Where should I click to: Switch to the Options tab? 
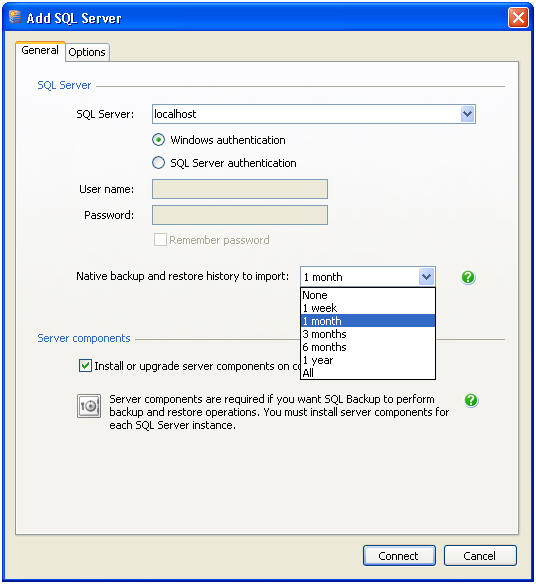click(x=87, y=52)
